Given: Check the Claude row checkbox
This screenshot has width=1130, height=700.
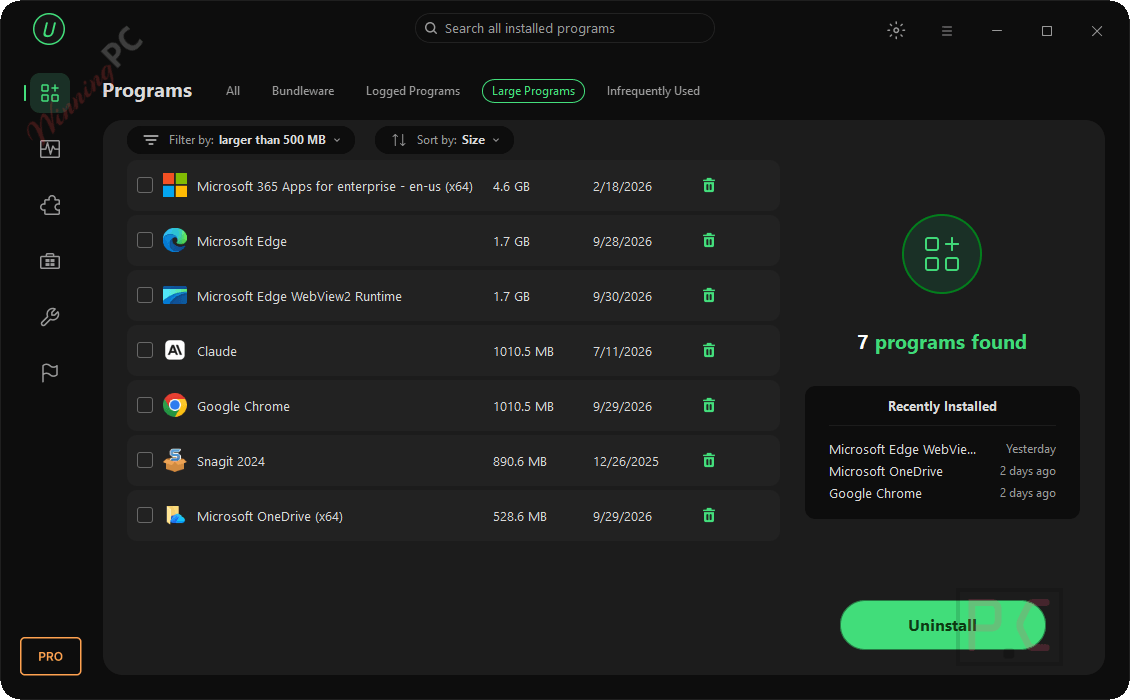Looking at the screenshot, I should click(x=145, y=350).
